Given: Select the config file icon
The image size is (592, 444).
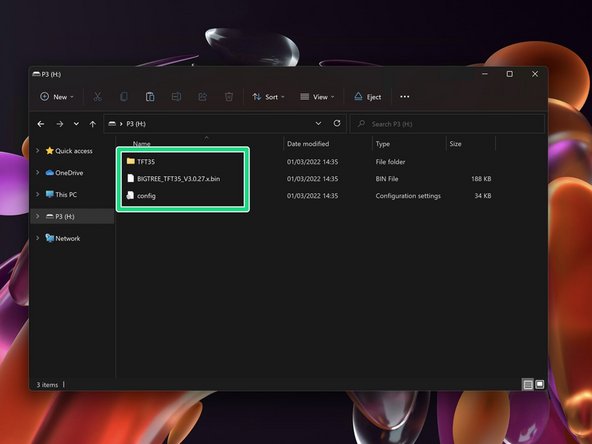Looking at the screenshot, I should pos(130,195).
